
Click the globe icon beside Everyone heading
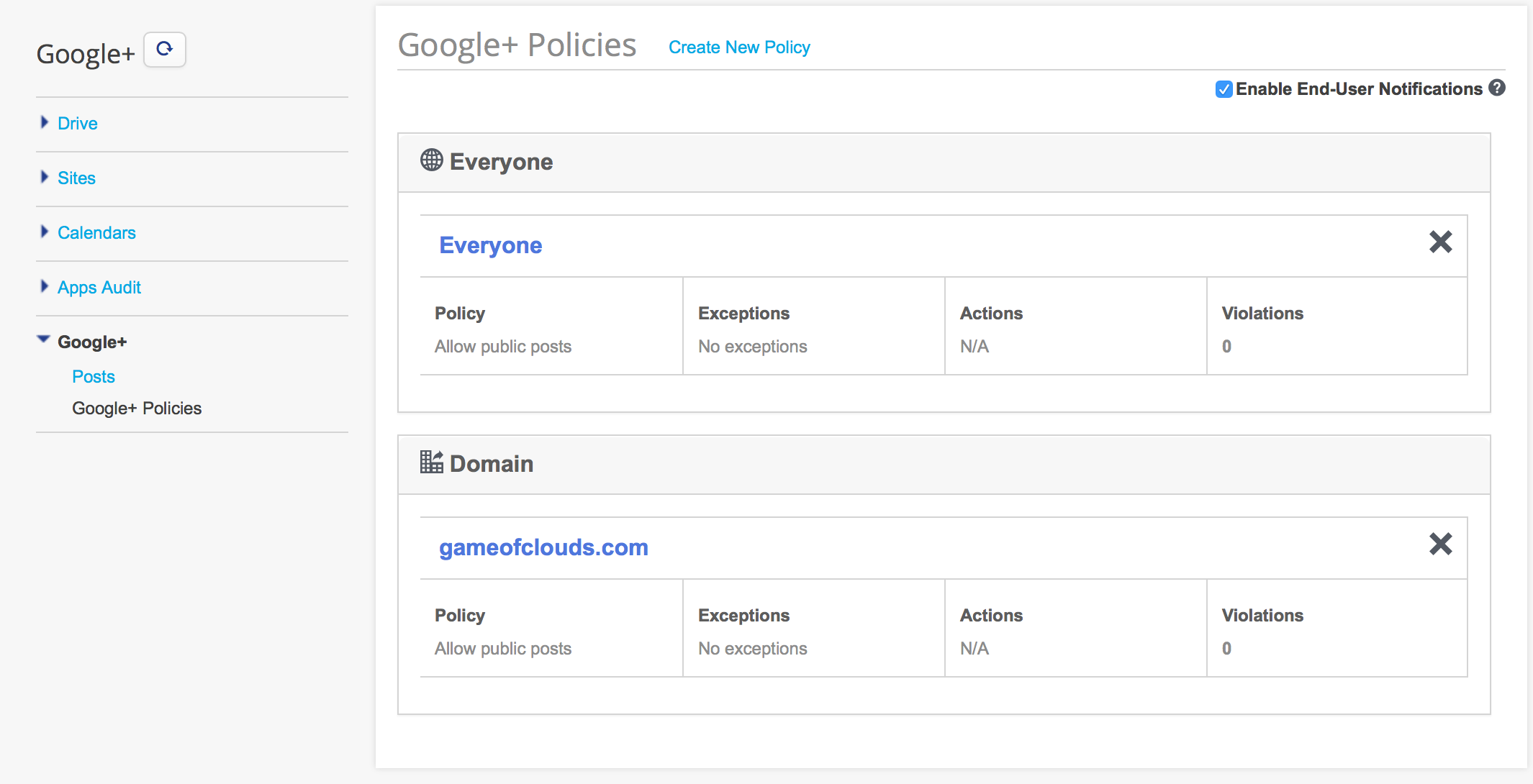[432, 160]
